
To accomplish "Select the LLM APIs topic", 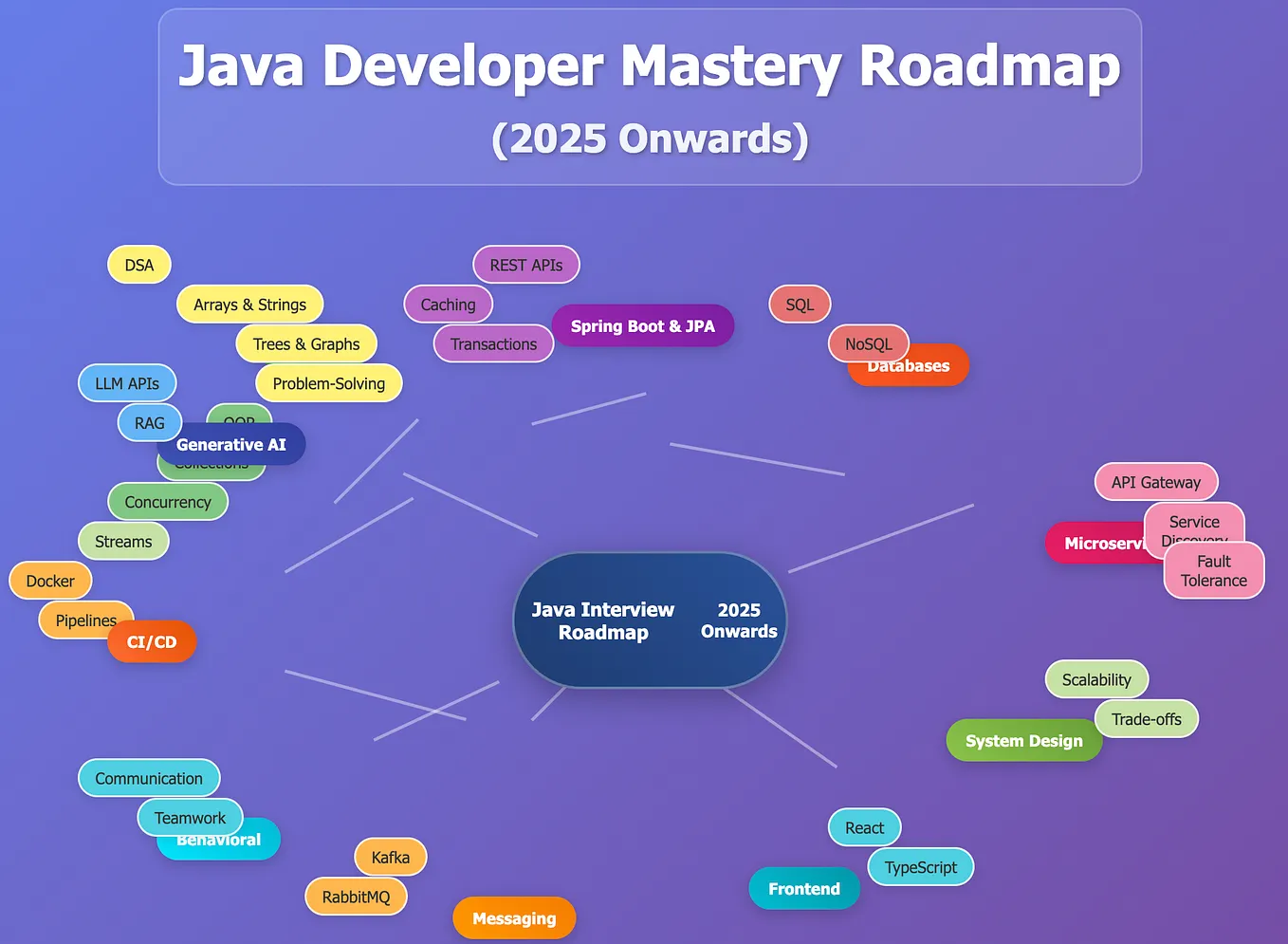I will point(127,383).
